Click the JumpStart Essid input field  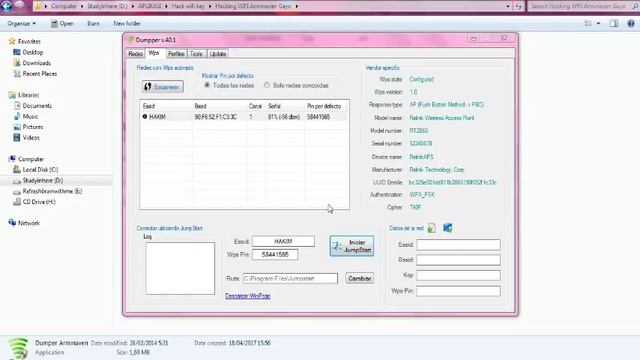point(283,242)
